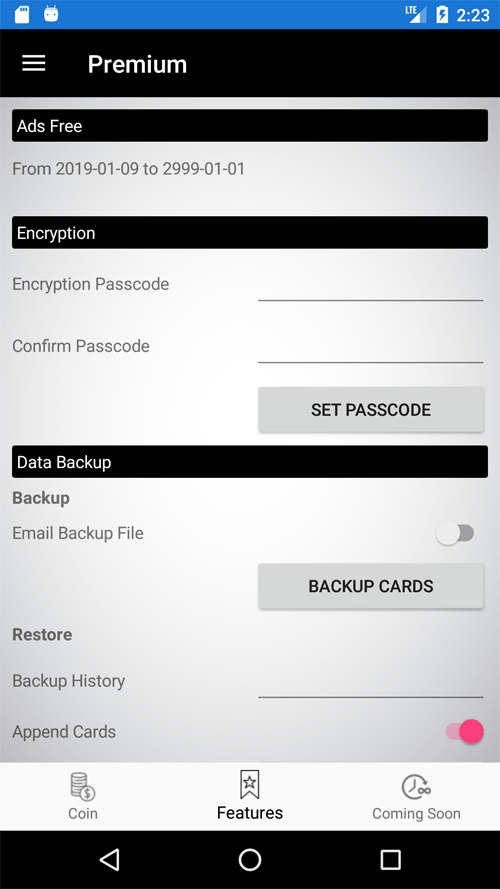Click the BACKUP CARDS button
This screenshot has width=500, height=889.
coord(371,586)
